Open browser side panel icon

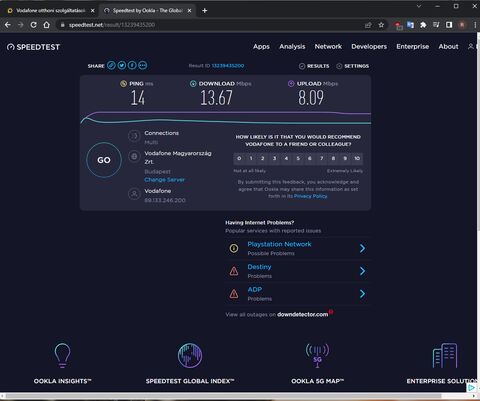[x=449, y=25]
